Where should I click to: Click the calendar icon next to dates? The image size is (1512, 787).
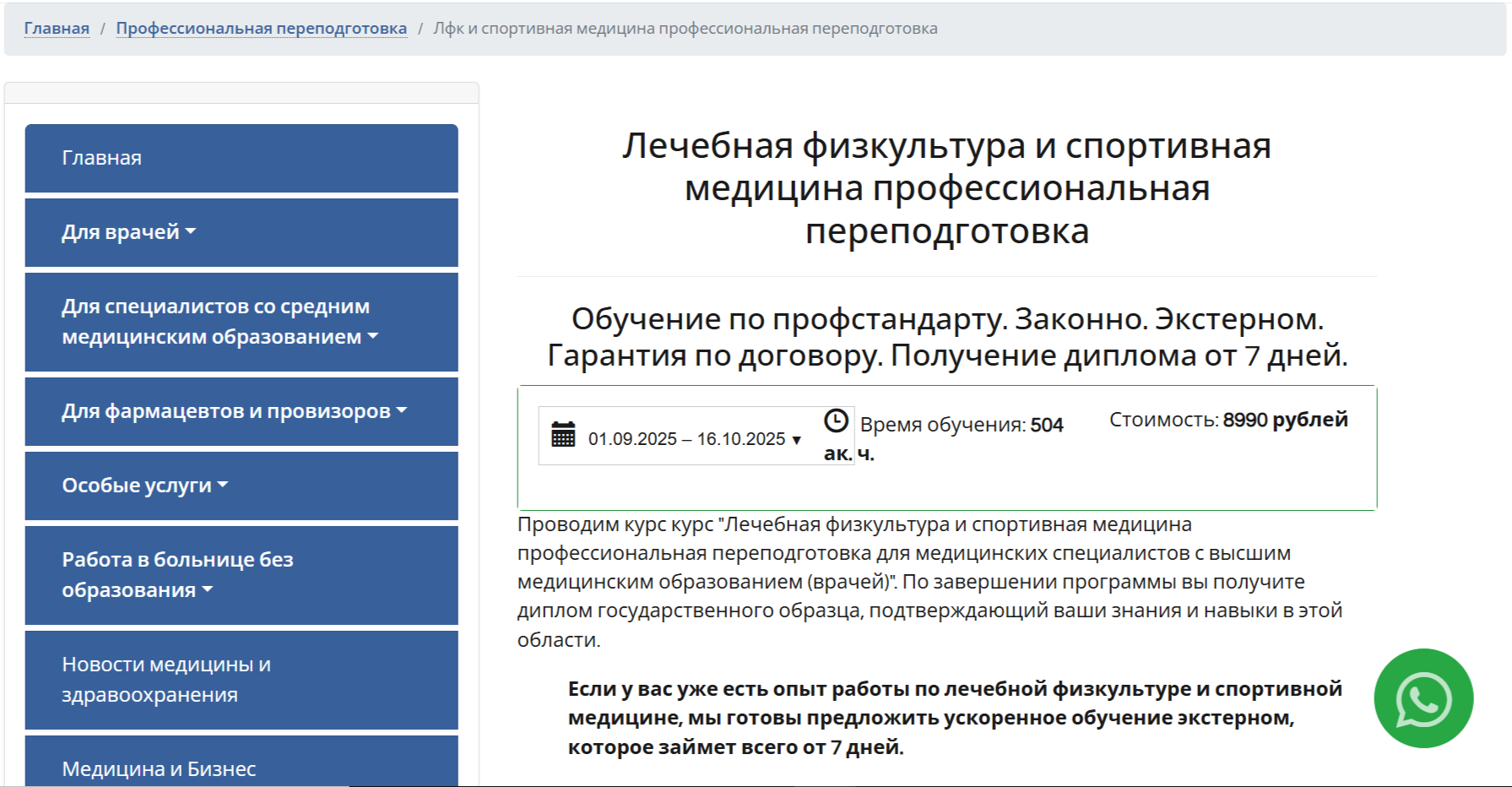tap(563, 434)
